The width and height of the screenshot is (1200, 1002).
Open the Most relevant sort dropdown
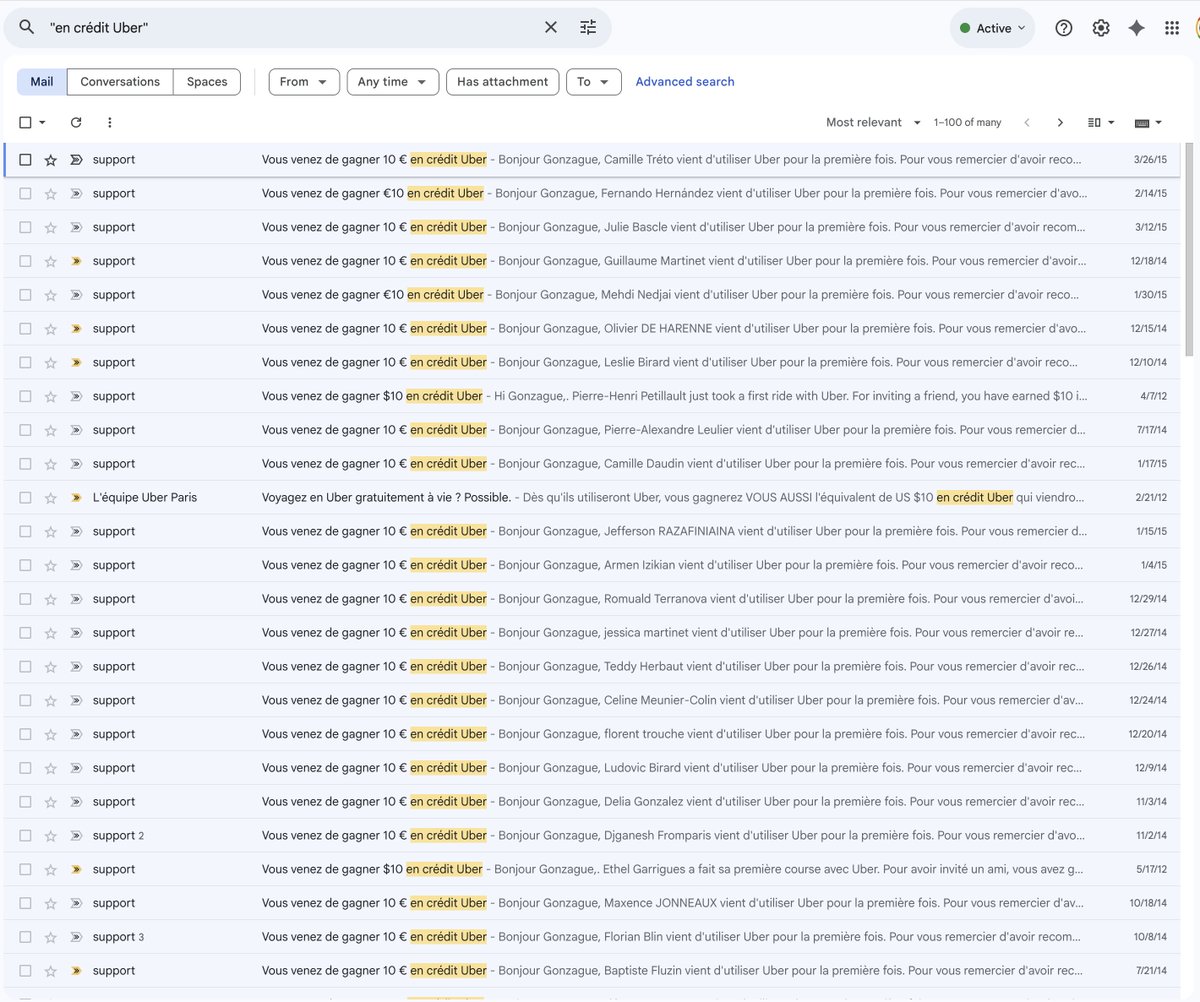[x=873, y=122]
